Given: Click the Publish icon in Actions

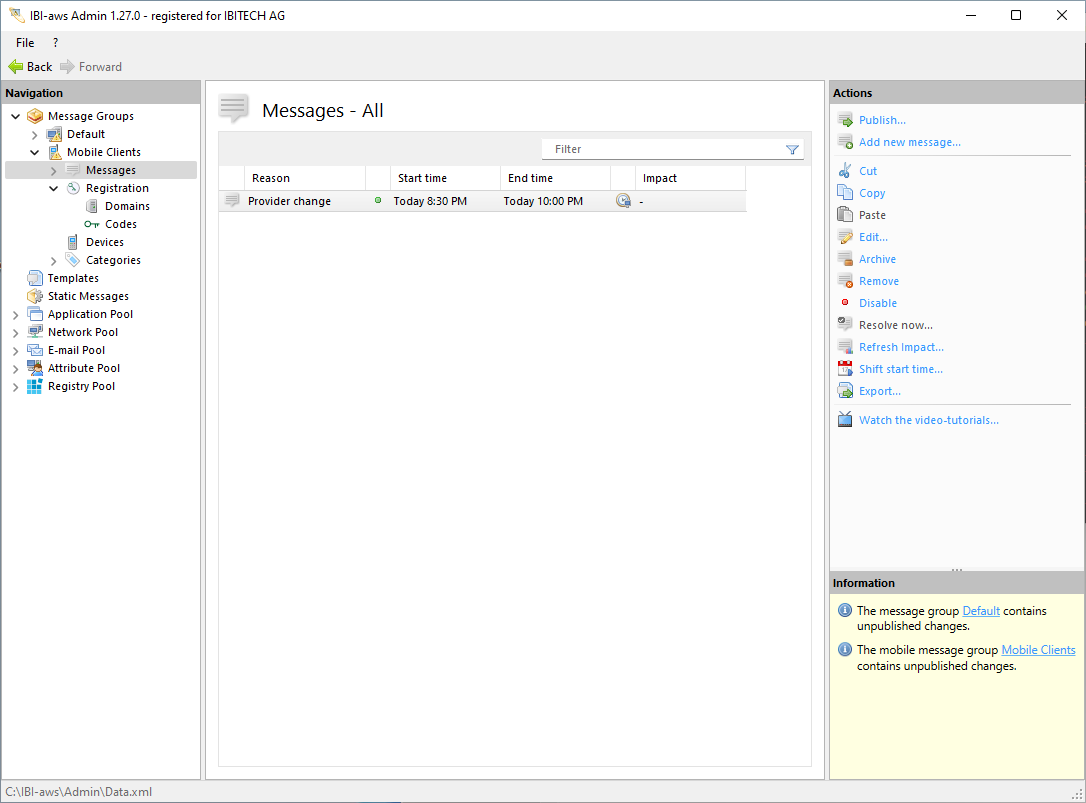Looking at the screenshot, I should pos(845,120).
